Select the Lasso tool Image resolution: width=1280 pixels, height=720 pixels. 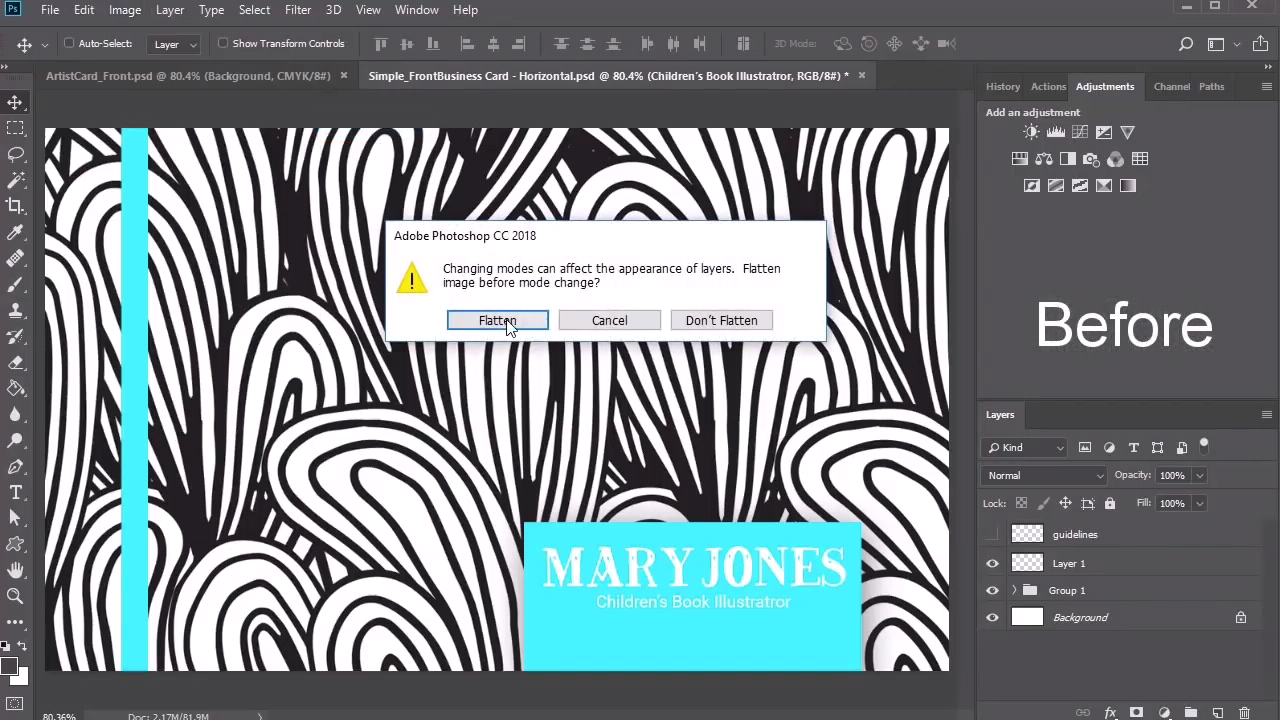pos(15,154)
